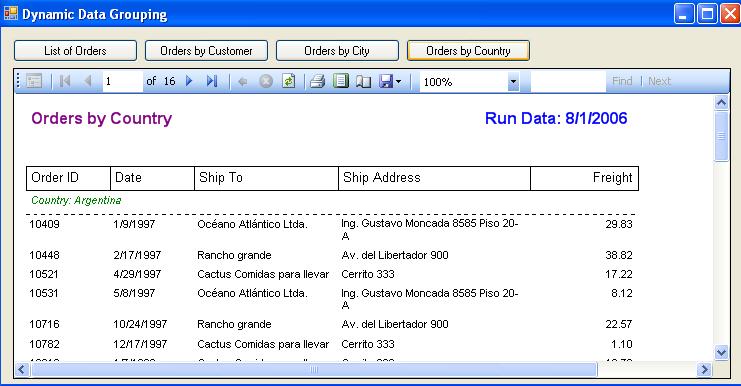Click order ID 10531
Viewport: 741px width, 386px height.
tap(43, 293)
